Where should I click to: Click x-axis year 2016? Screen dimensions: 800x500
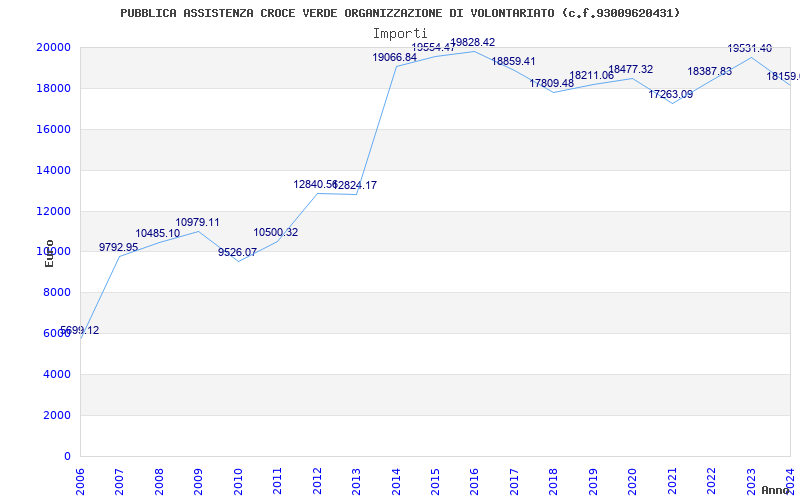(x=474, y=482)
